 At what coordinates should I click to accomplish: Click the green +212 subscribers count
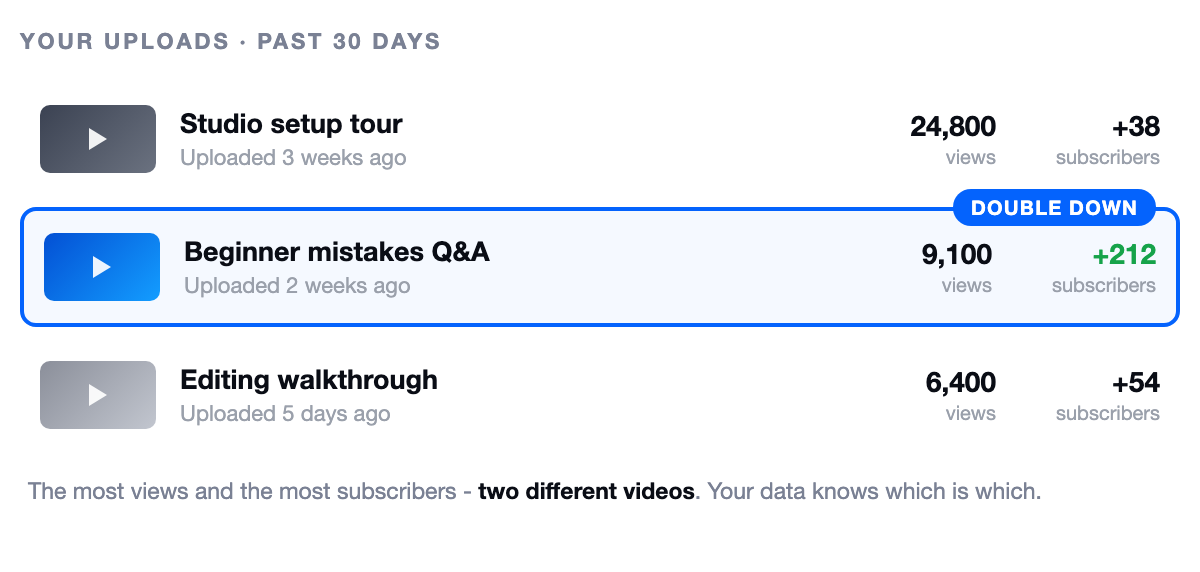1124,255
